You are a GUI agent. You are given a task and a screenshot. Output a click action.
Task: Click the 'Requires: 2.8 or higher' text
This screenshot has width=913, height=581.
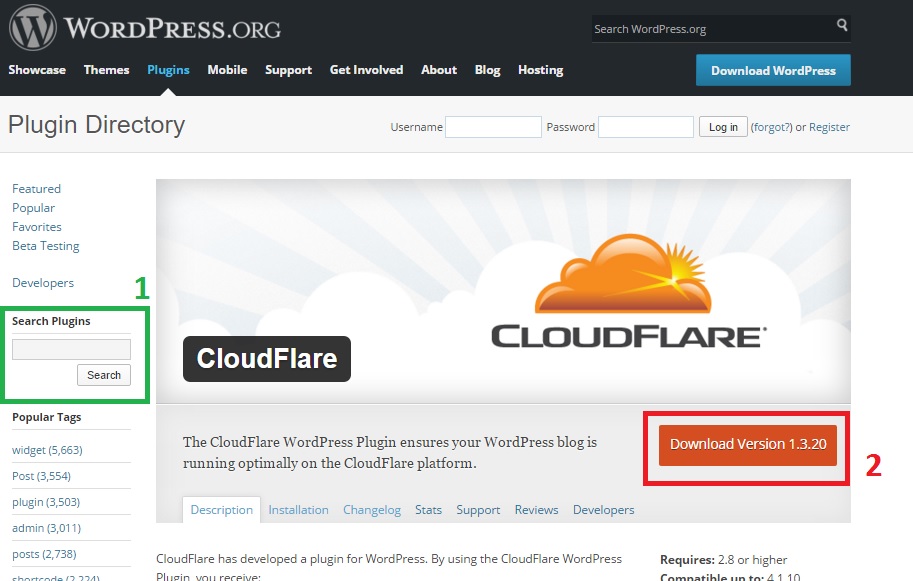click(723, 559)
